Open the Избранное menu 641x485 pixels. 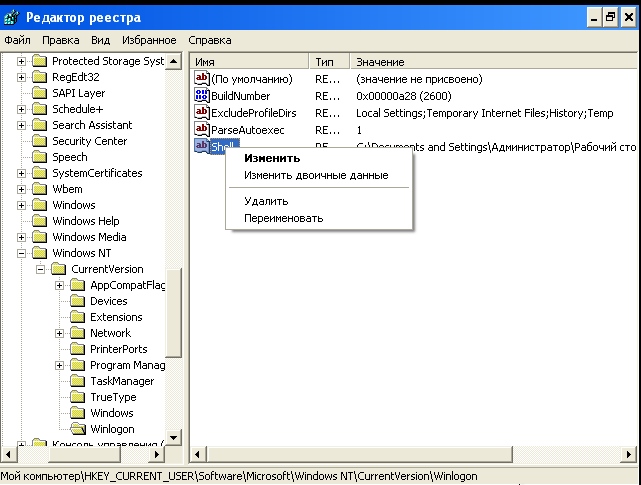click(x=149, y=40)
